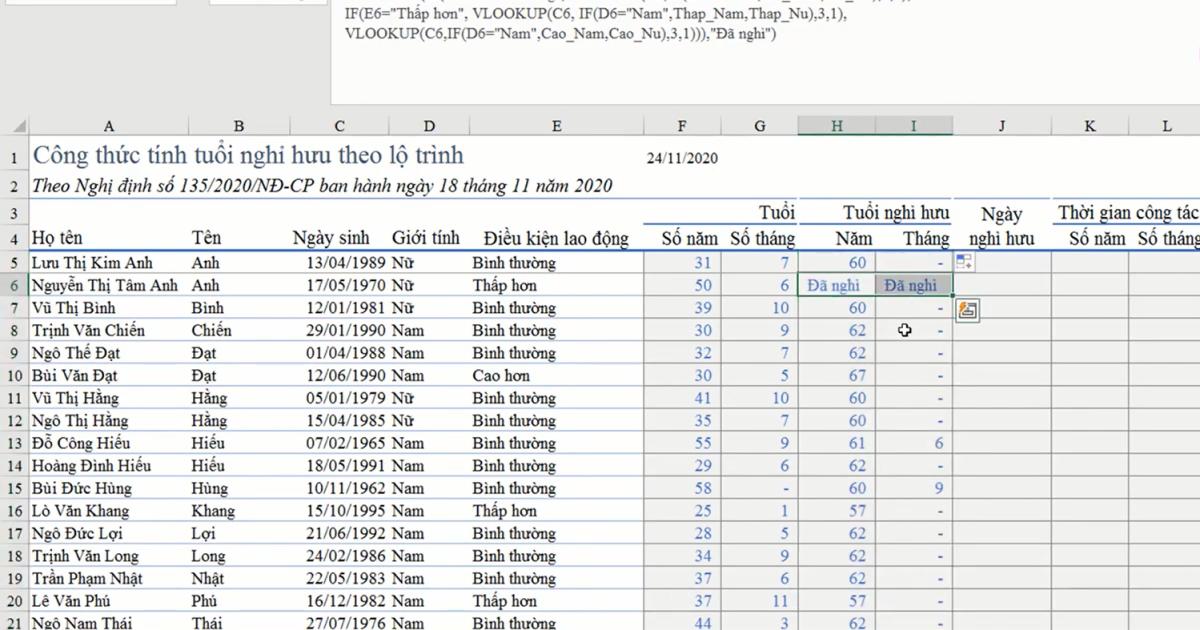Select column B header

[x=239, y=126]
